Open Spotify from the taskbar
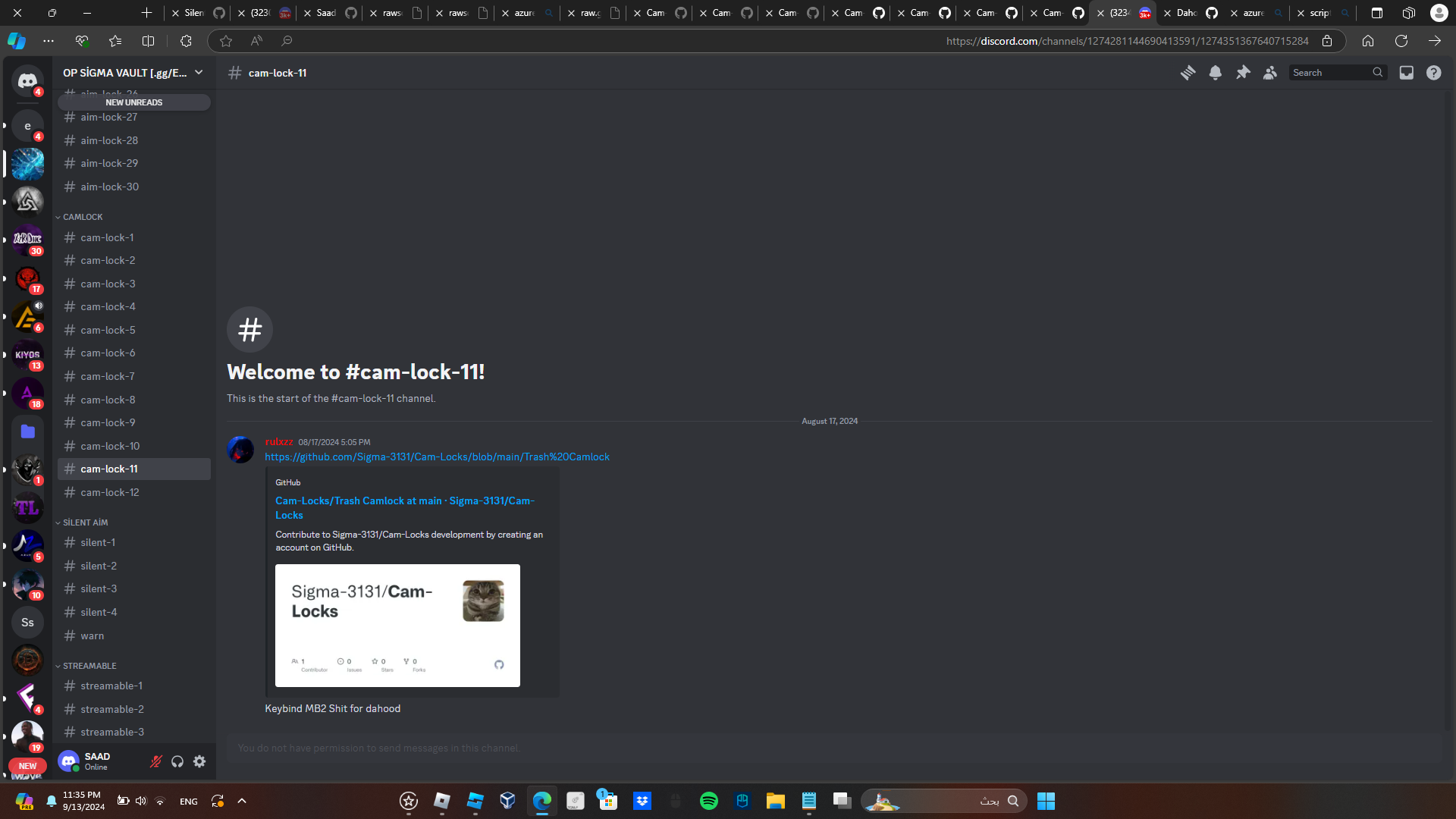The image size is (1456, 819). tap(708, 801)
